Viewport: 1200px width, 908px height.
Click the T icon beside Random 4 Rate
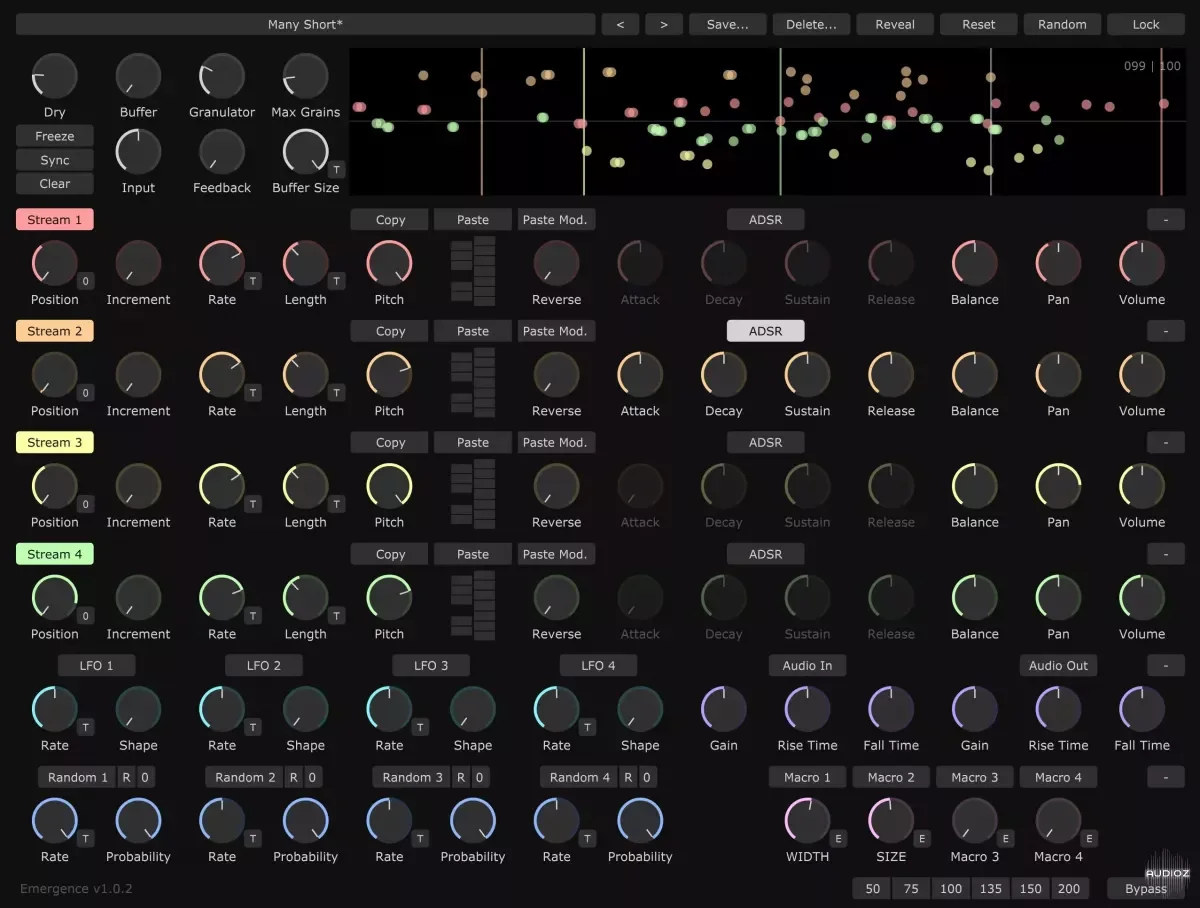pyautogui.click(x=588, y=839)
